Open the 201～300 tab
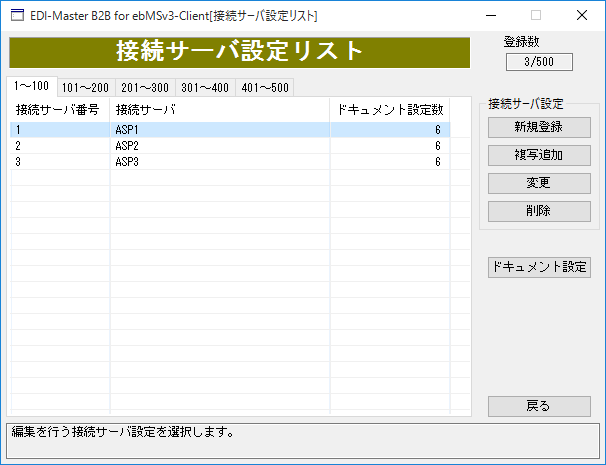606x465 pixels. [145, 87]
